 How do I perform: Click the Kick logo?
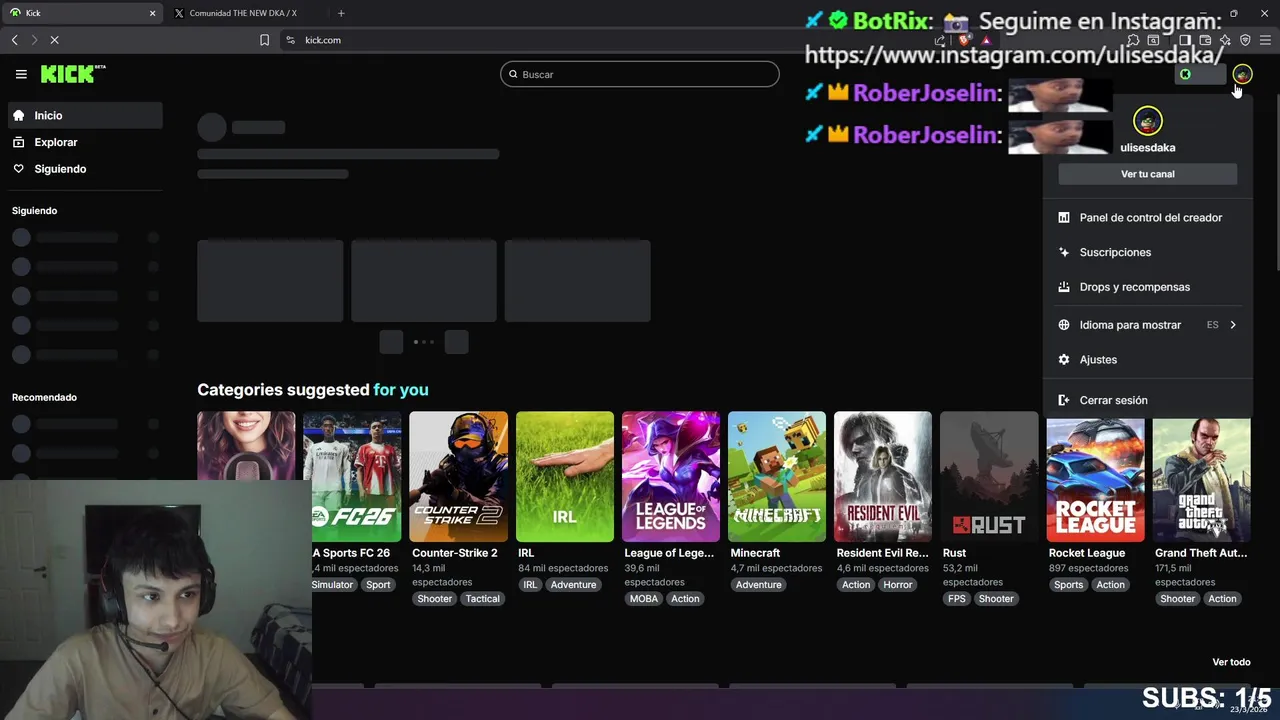[x=72, y=74]
